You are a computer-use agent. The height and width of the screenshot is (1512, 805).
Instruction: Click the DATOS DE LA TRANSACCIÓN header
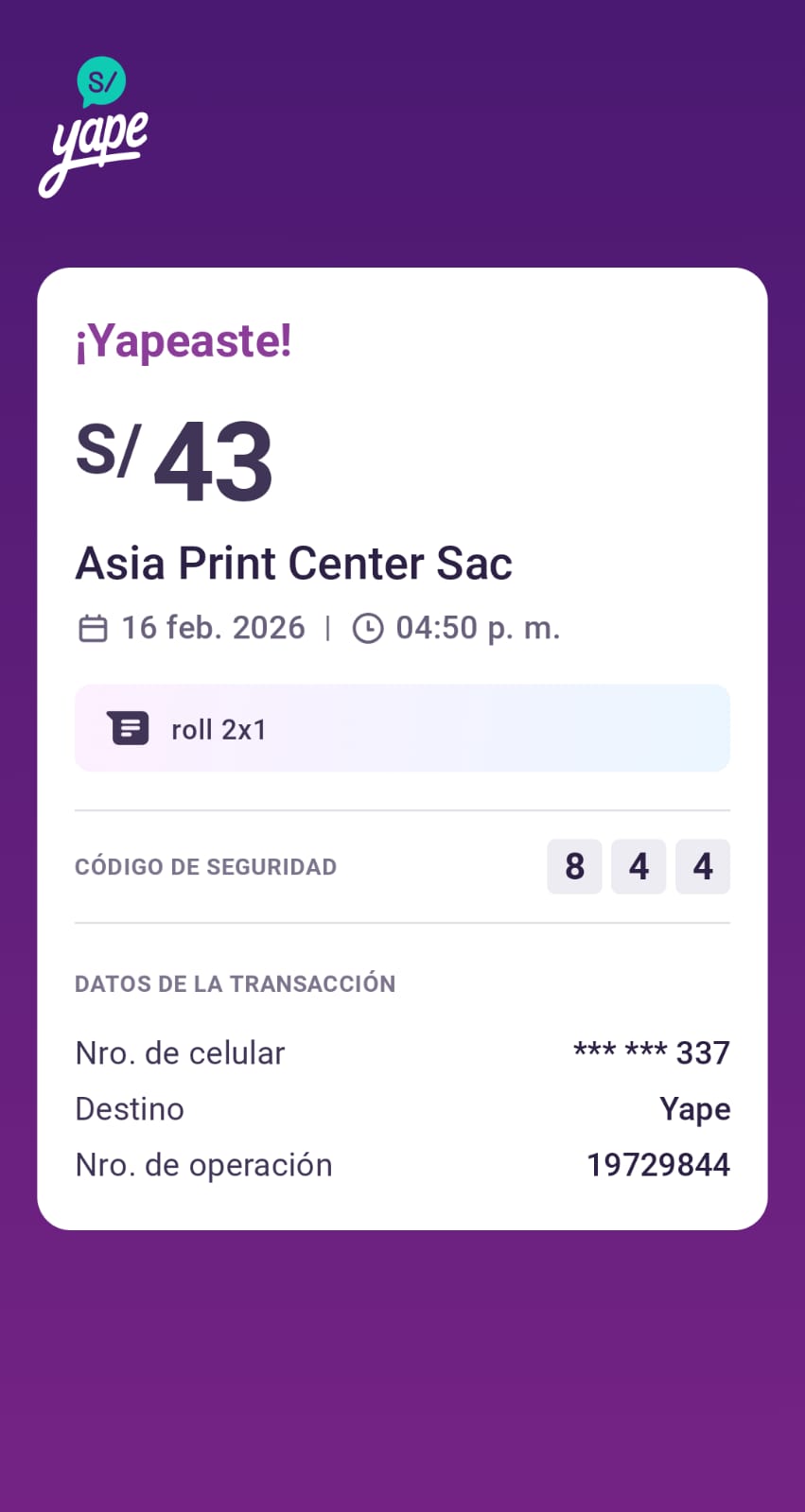pos(235,984)
